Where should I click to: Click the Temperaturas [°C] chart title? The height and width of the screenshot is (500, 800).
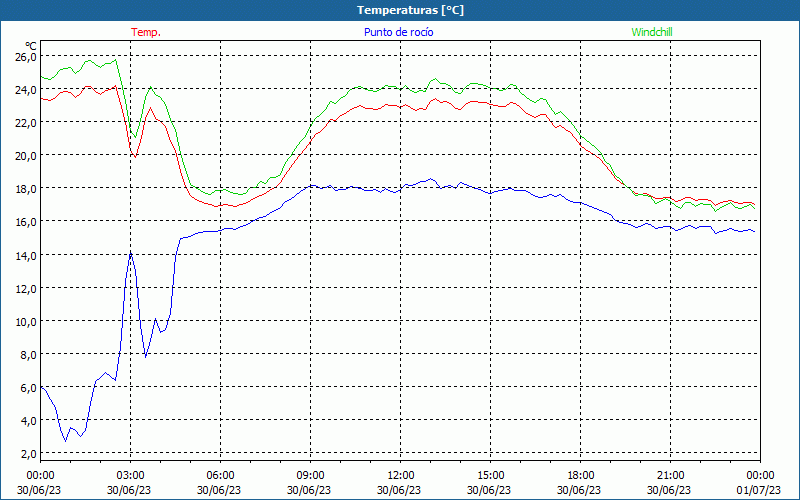(x=410, y=10)
